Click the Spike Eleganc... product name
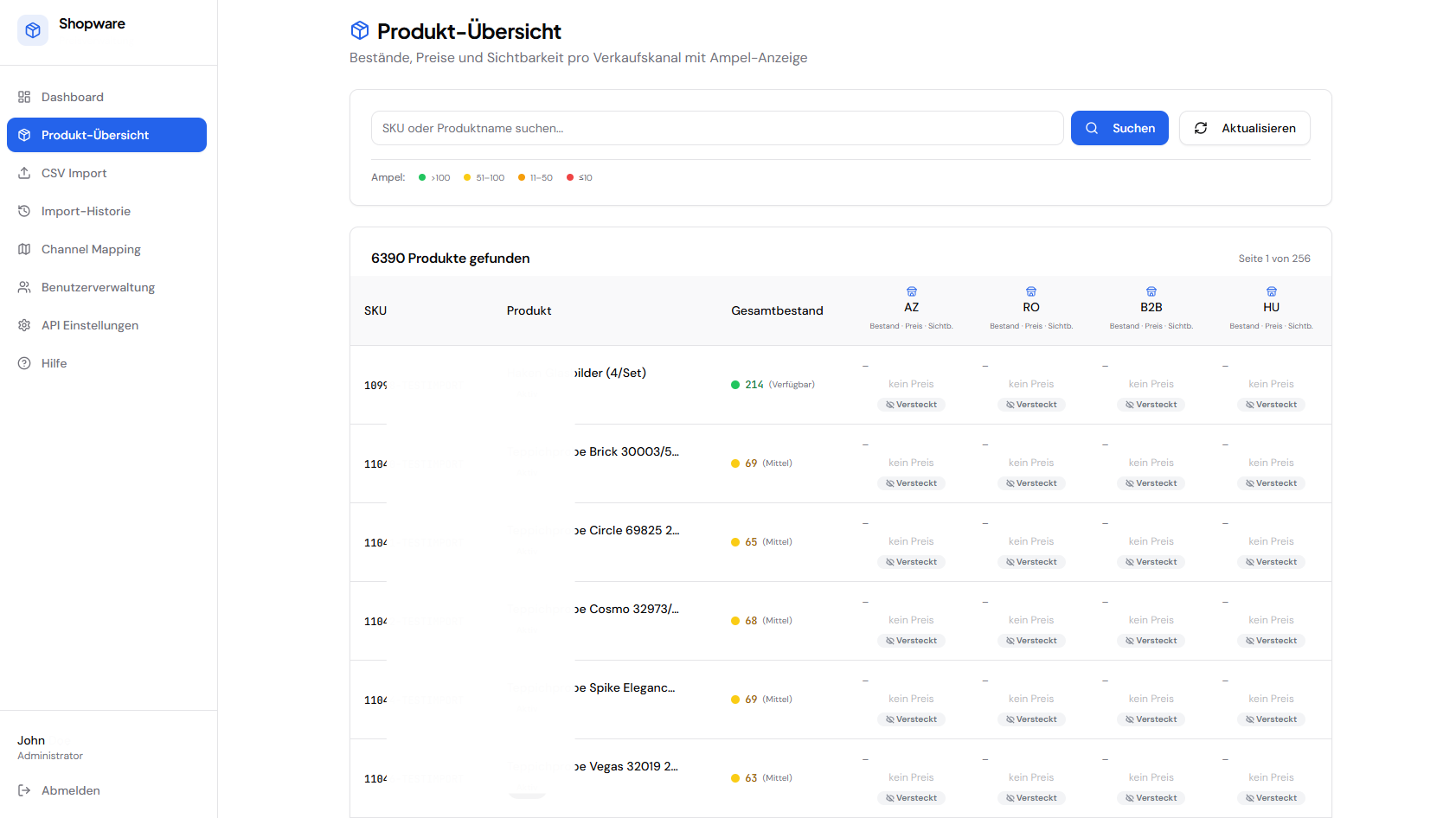1456x818 pixels. pyautogui.click(x=625, y=687)
